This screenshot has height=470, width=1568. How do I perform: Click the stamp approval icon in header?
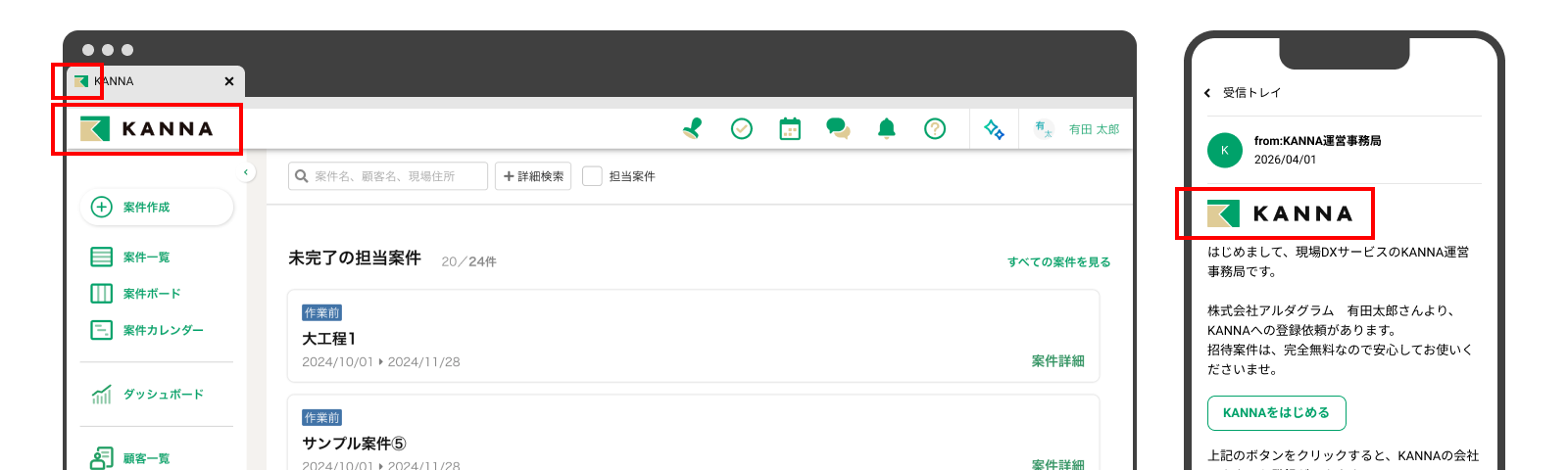pyautogui.click(x=693, y=128)
